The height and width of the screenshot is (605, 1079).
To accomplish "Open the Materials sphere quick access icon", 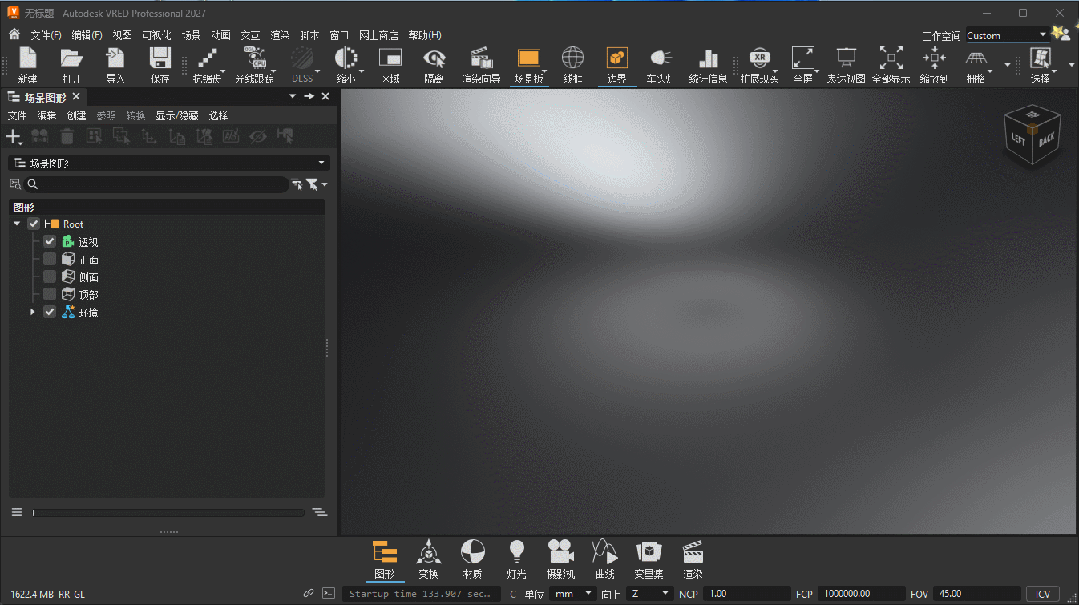I will pyautogui.click(x=472, y=552).
